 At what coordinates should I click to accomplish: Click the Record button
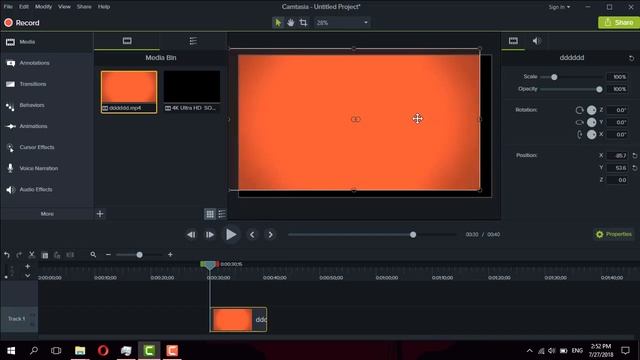coord(22,23)
